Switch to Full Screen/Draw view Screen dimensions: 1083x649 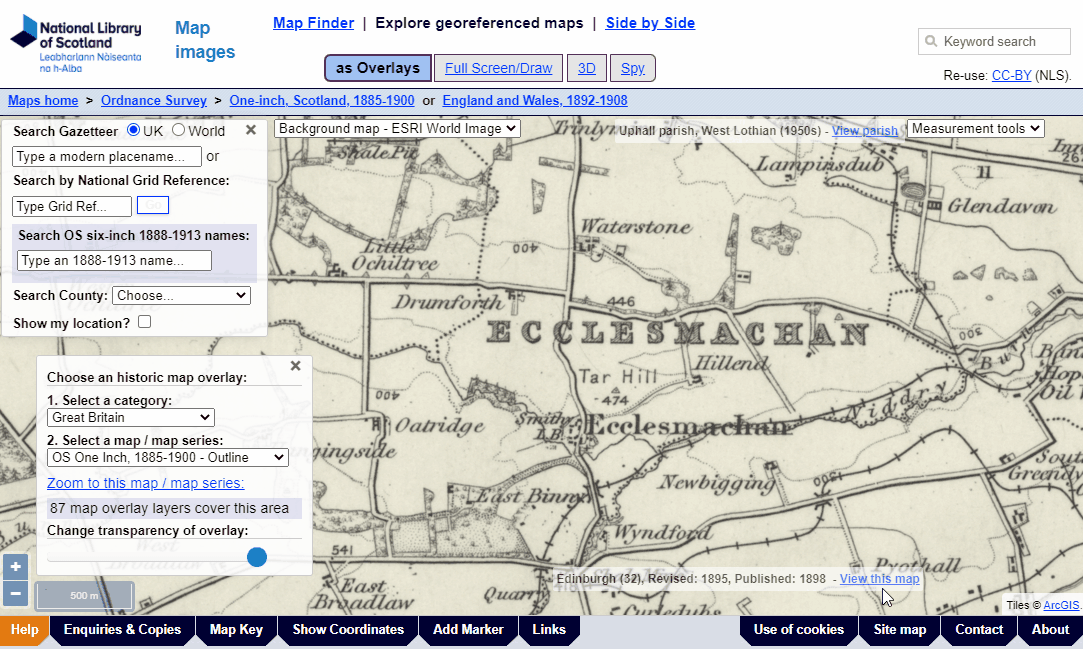coord(499,68)
